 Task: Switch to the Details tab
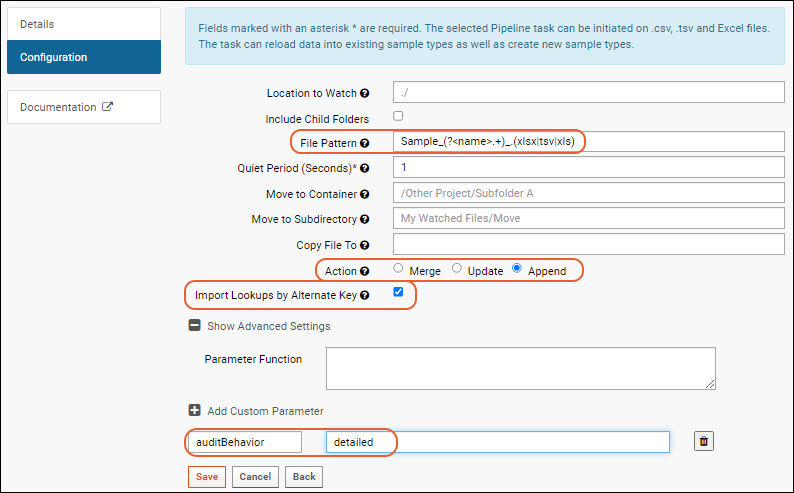tap(84, 24)
